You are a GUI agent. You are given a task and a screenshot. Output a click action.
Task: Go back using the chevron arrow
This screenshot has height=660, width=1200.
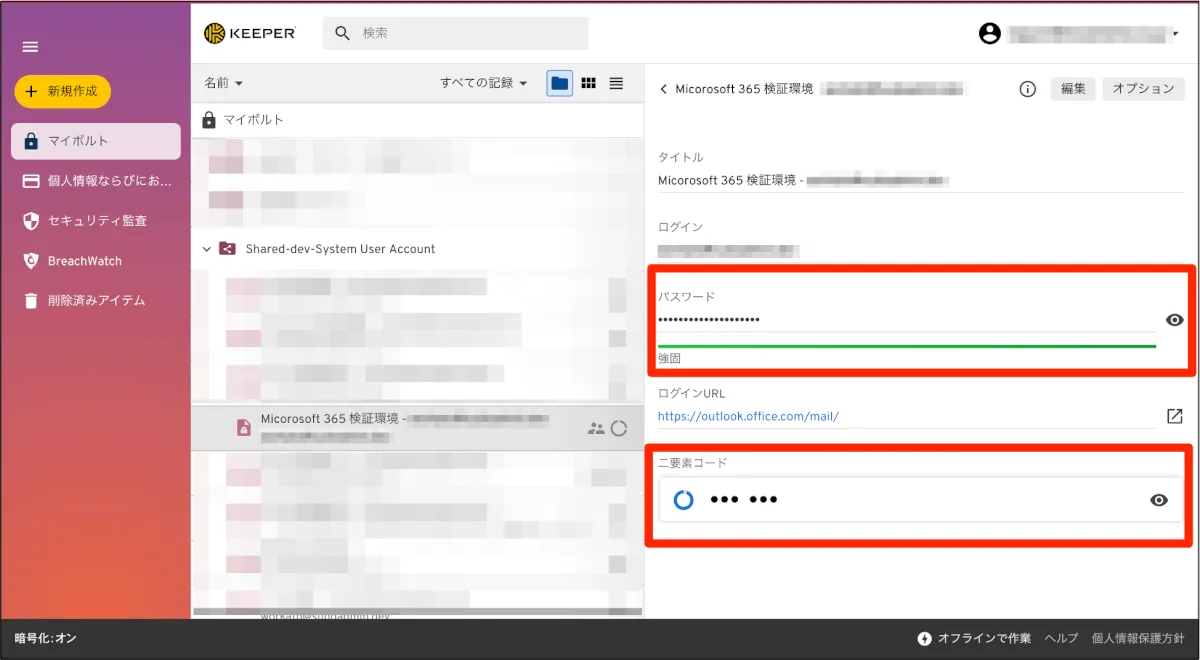pos(663,89)
